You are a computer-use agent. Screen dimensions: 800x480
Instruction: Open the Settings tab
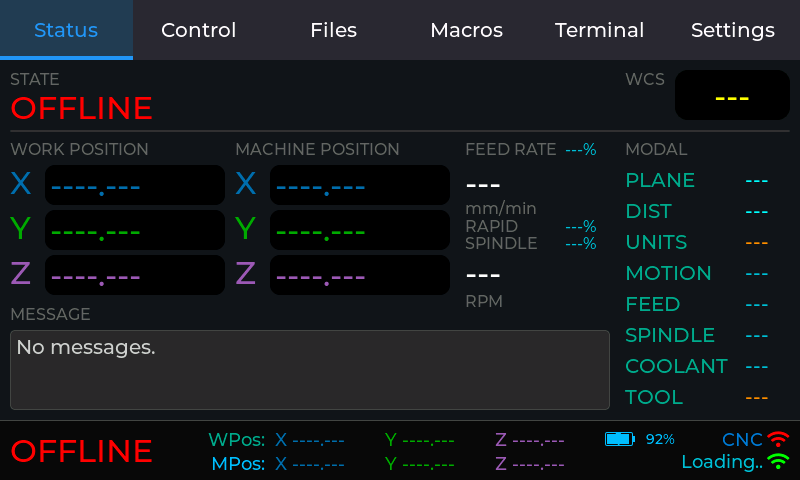tap(733, 30)
